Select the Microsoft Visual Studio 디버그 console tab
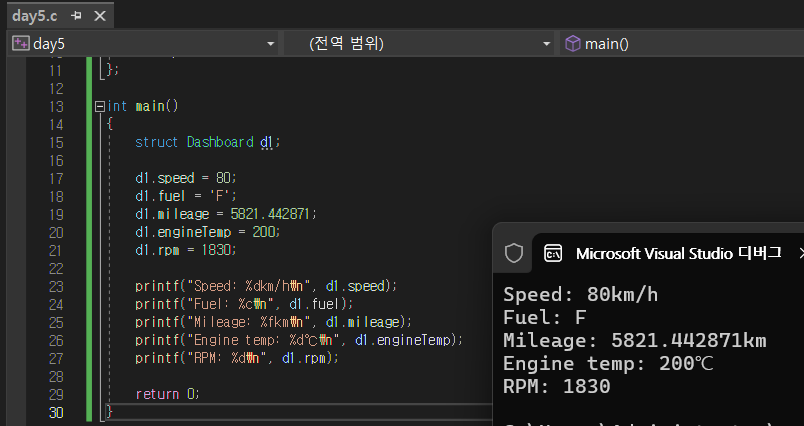 click(678, 253)
